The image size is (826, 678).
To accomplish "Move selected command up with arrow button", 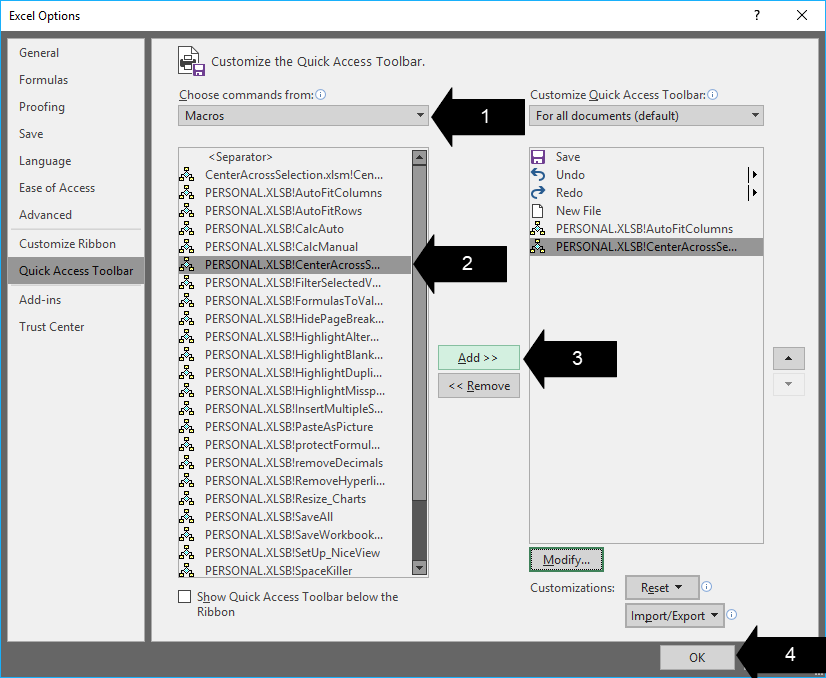I will (789, 358).
